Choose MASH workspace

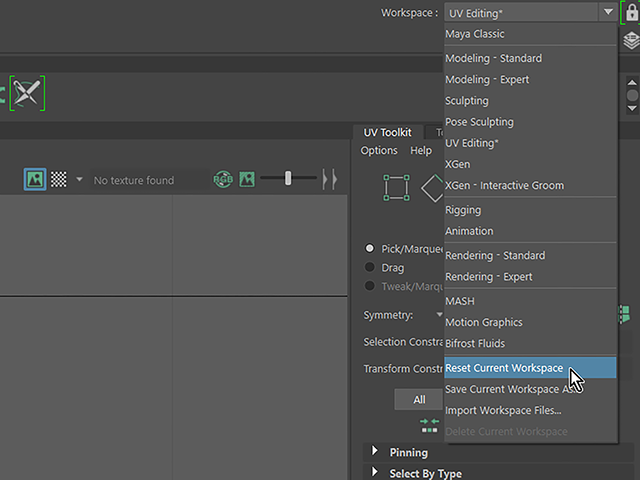tap(530, 301)
